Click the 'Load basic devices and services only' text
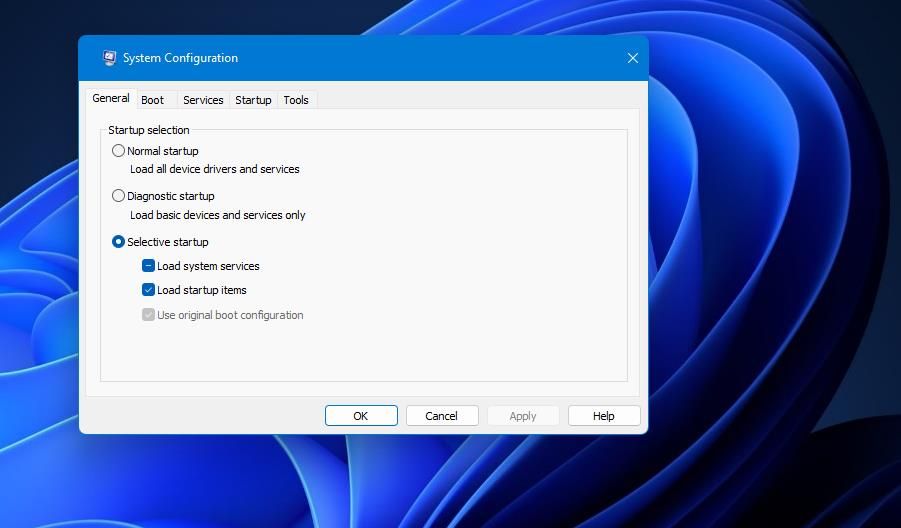 [218, 215]
